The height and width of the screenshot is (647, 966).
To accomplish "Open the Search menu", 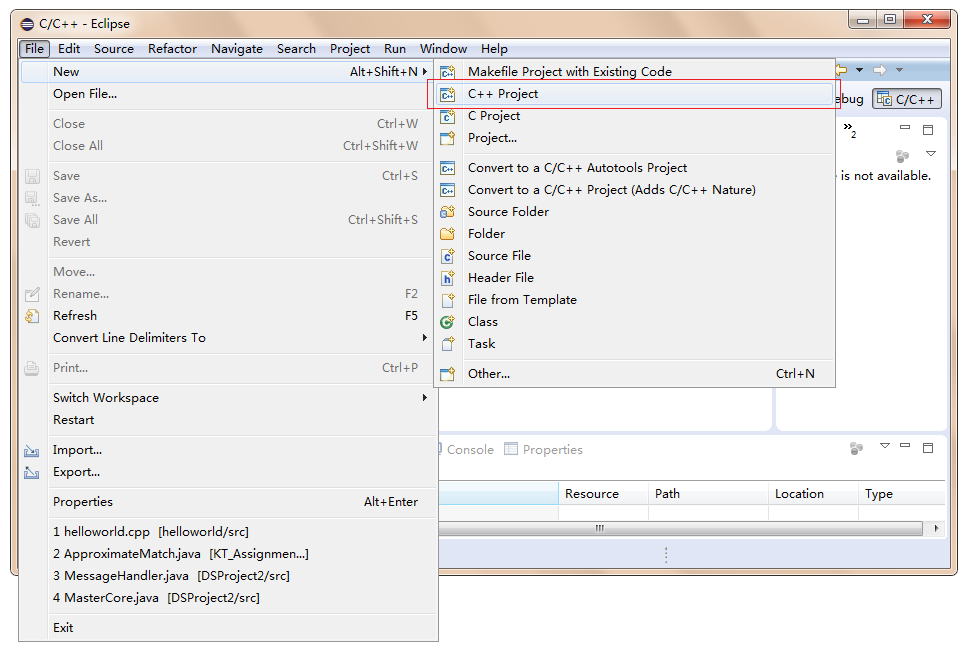I will (296, 49).
